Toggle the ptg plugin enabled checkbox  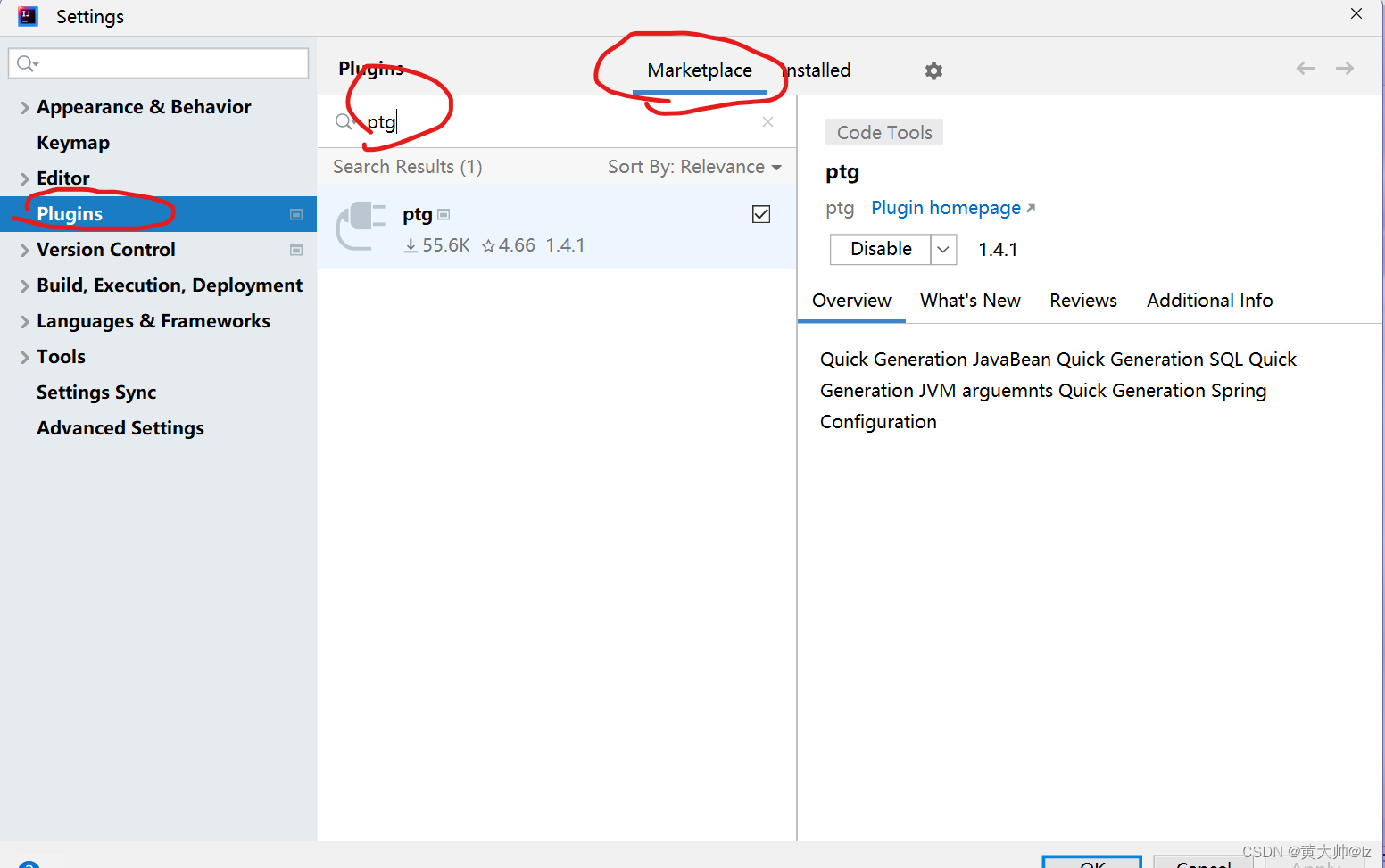[761, 214]
